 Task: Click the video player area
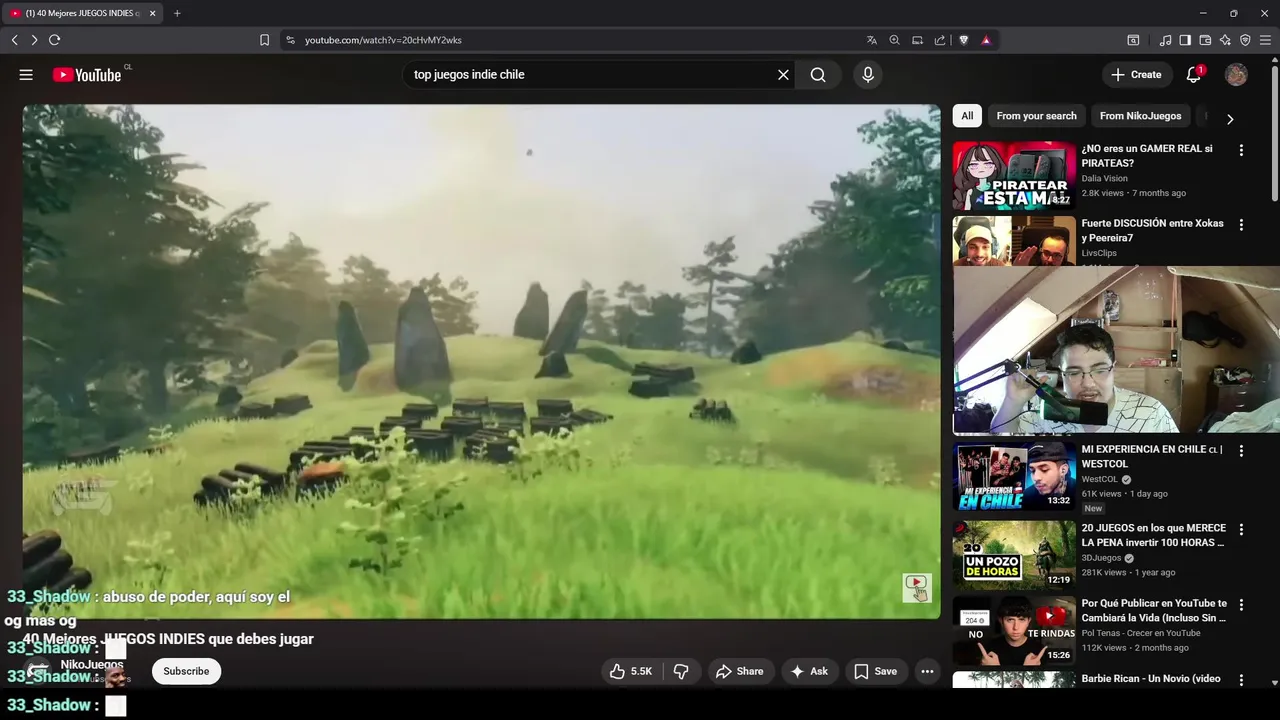(481, 361)
